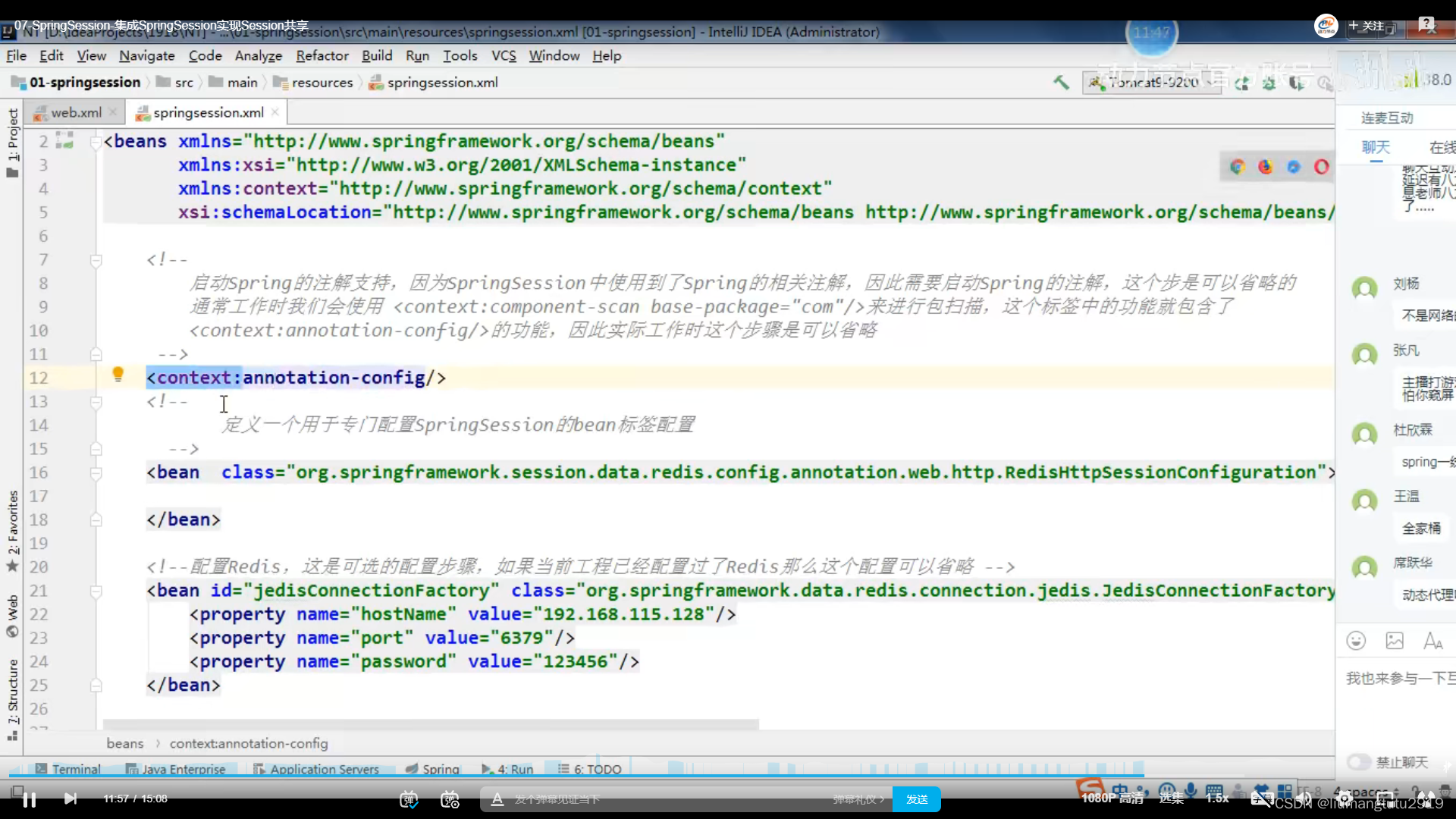Screen dimensions: 1456x819
Task: Toggle the danmaku display button
Action: (x=409, y=799)
